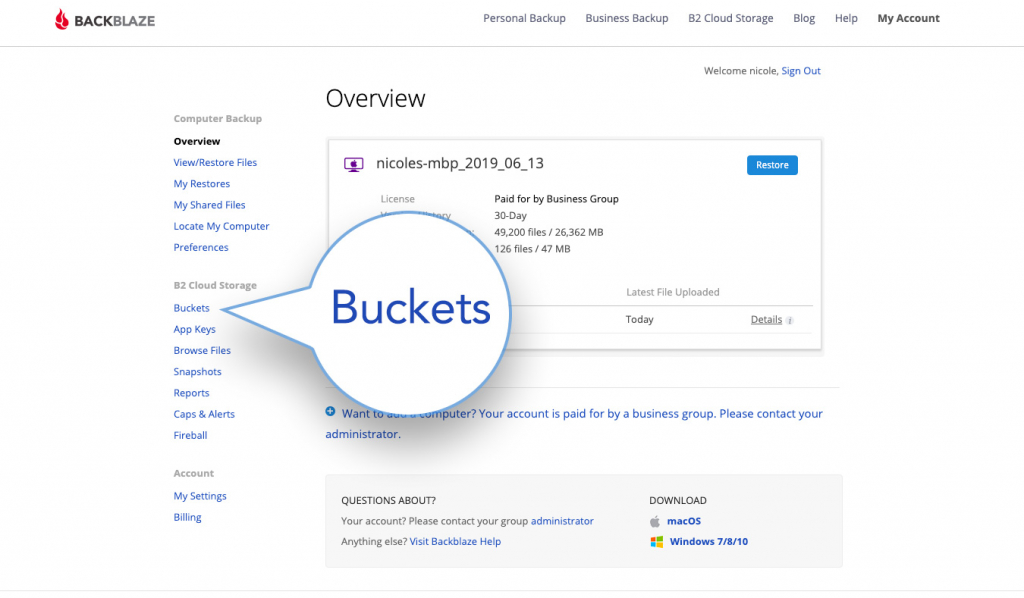The image size is (1024, 598).
Task: Click the Windows logo icon under Download
Action: 656,542
